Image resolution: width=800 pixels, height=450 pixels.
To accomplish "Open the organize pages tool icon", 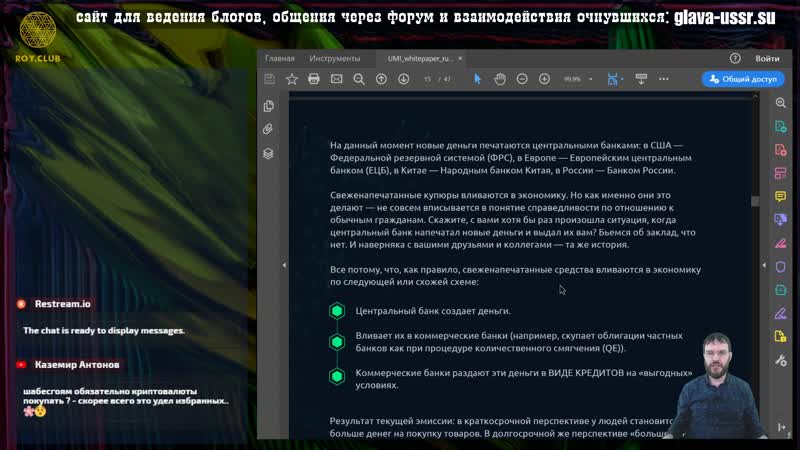I will coord(781,173).
